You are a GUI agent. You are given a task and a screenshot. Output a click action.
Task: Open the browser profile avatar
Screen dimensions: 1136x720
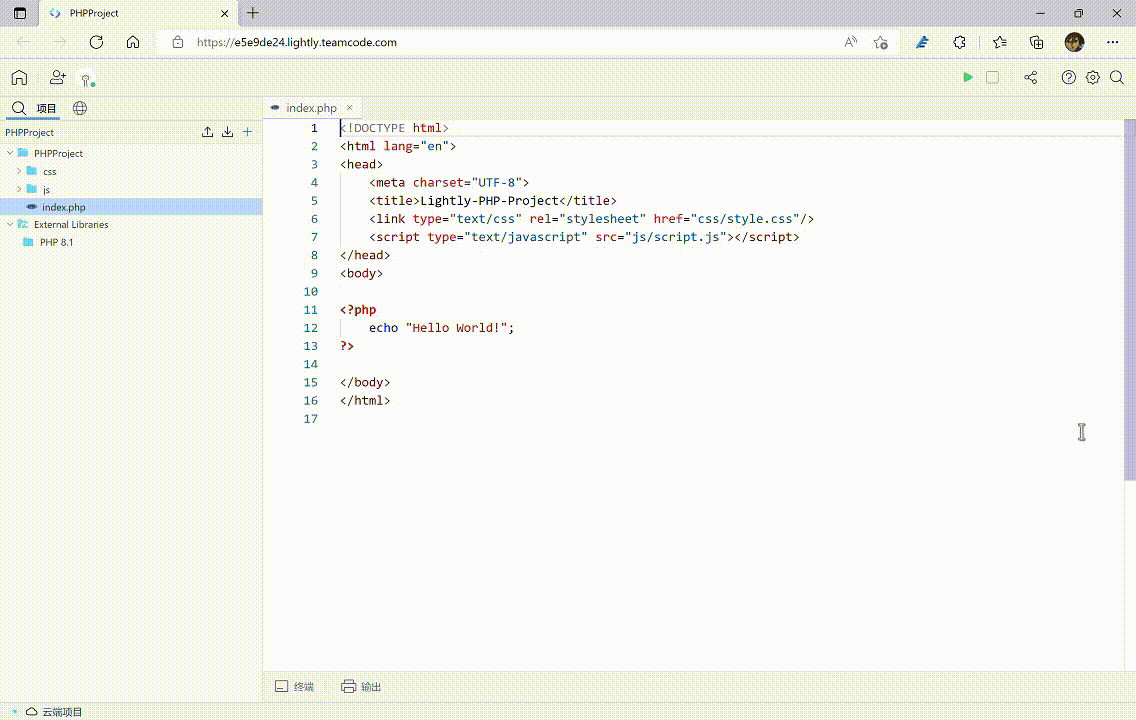click(1074, 42)
